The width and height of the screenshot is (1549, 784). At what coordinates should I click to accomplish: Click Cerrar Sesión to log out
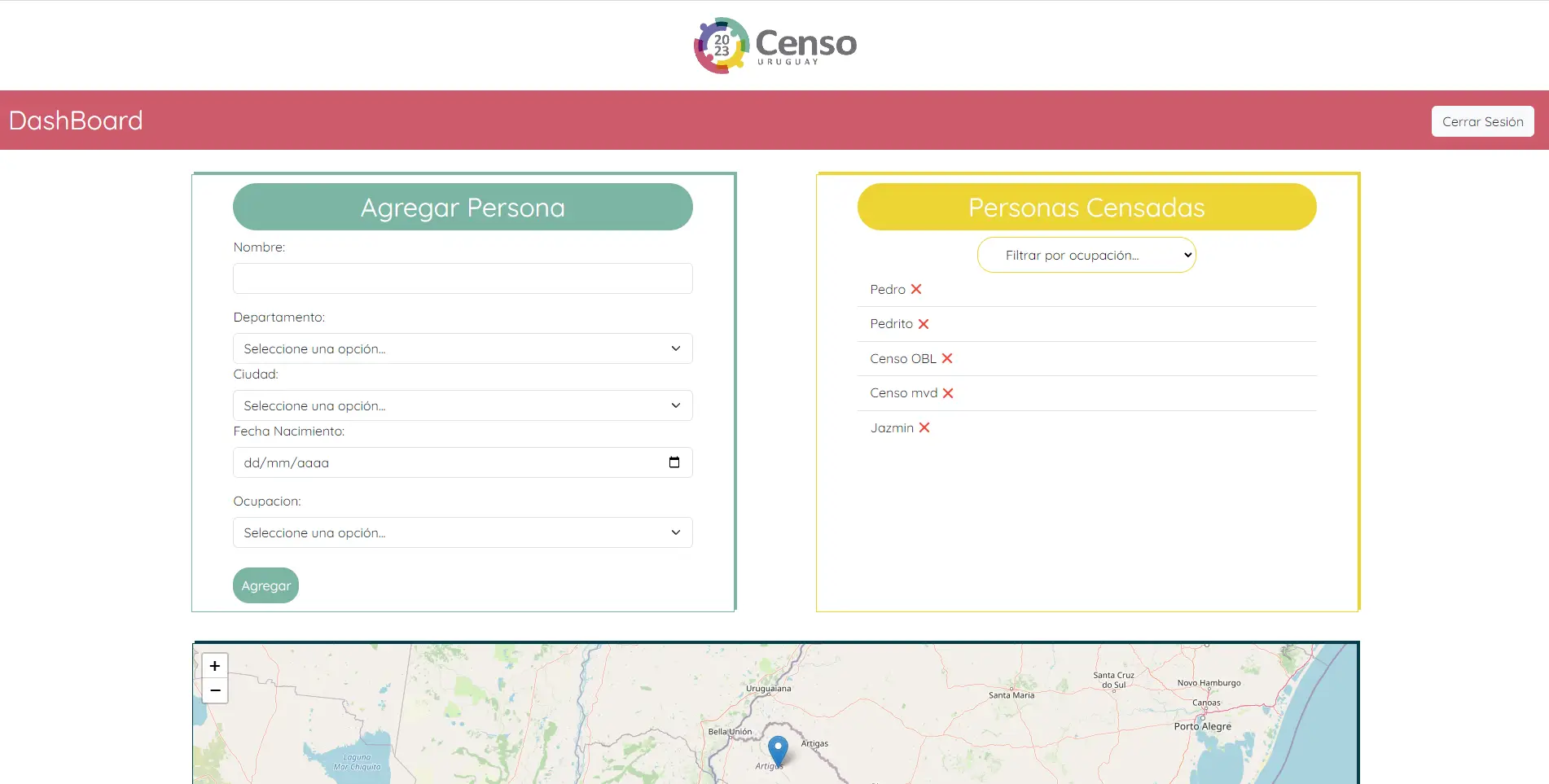point(1482,121)
